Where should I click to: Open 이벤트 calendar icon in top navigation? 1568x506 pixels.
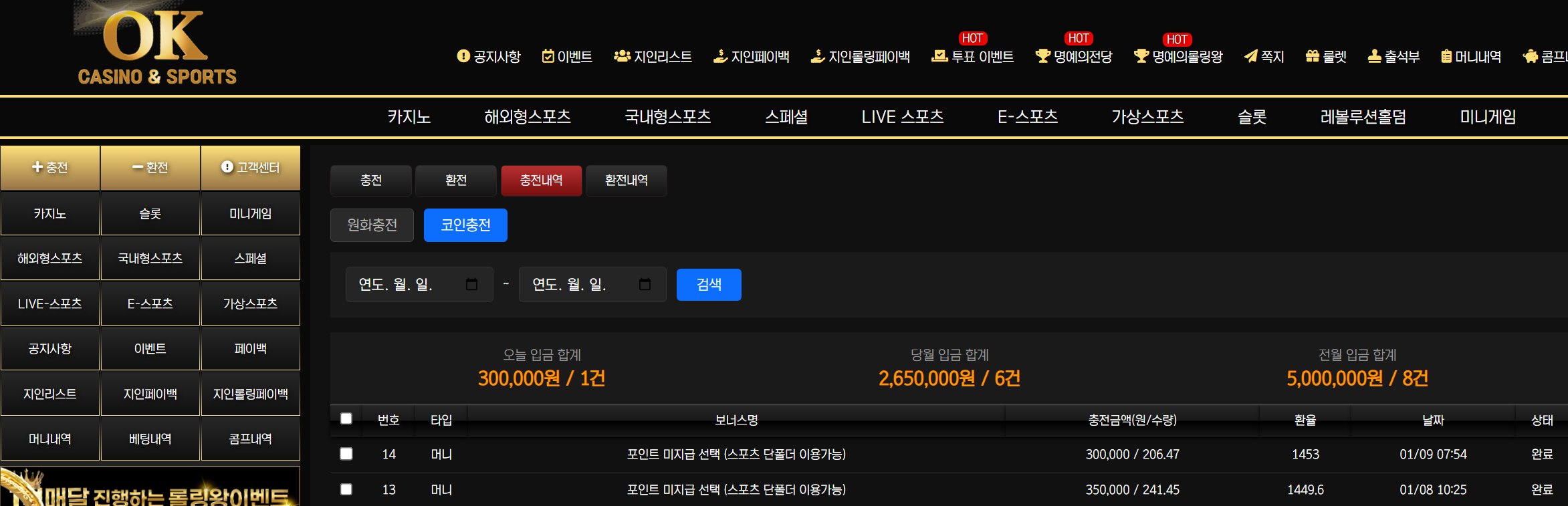[x=548, y=56]
